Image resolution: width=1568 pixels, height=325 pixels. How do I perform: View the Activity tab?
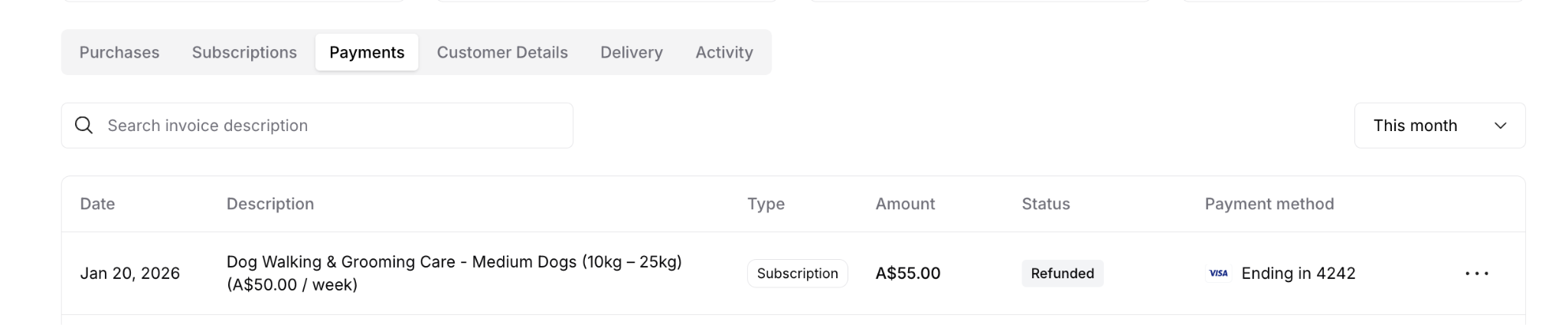tap(724, 52)
